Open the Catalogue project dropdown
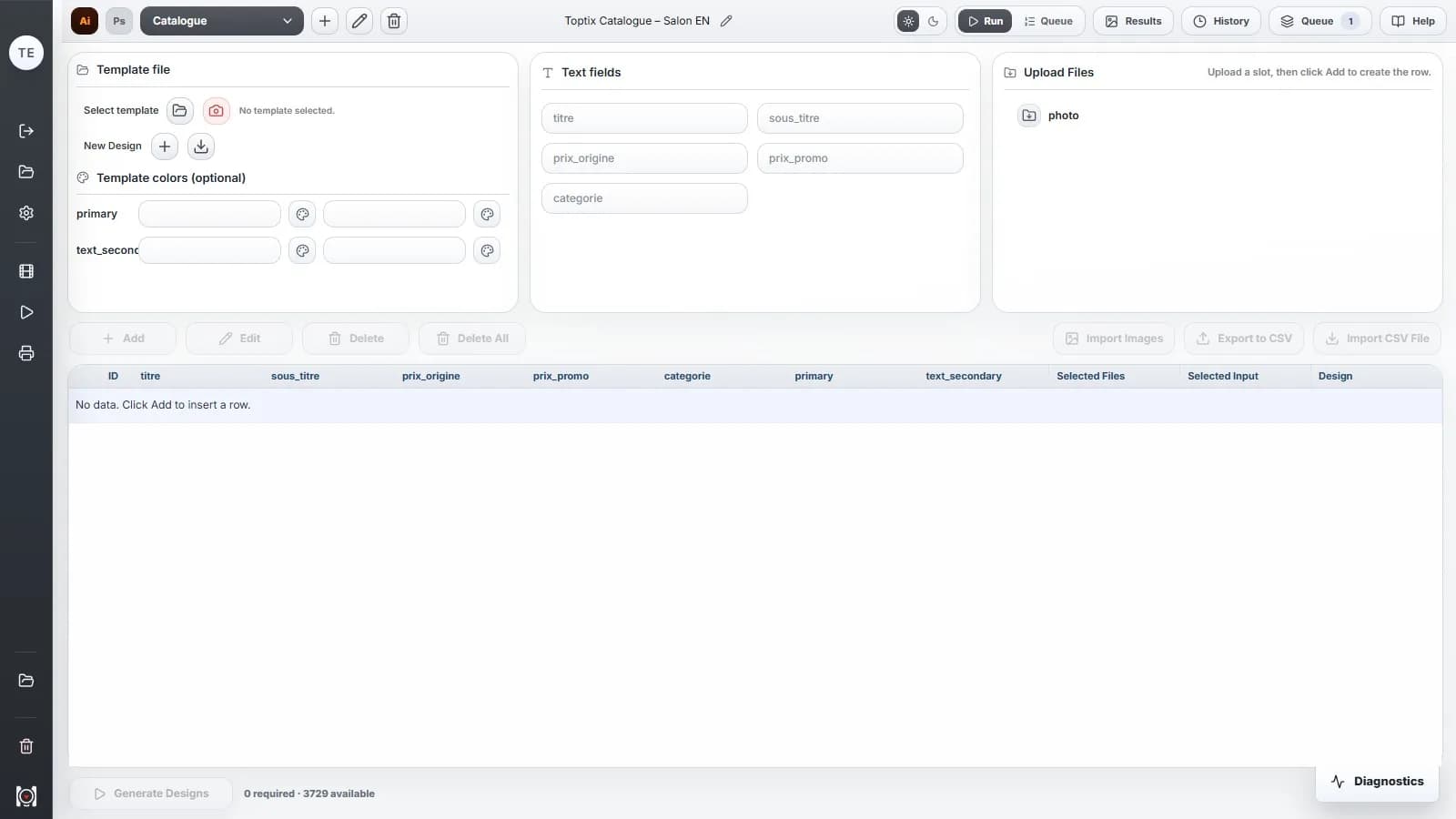This screenshot has width=1456, height=819. [x=222, y=21]
